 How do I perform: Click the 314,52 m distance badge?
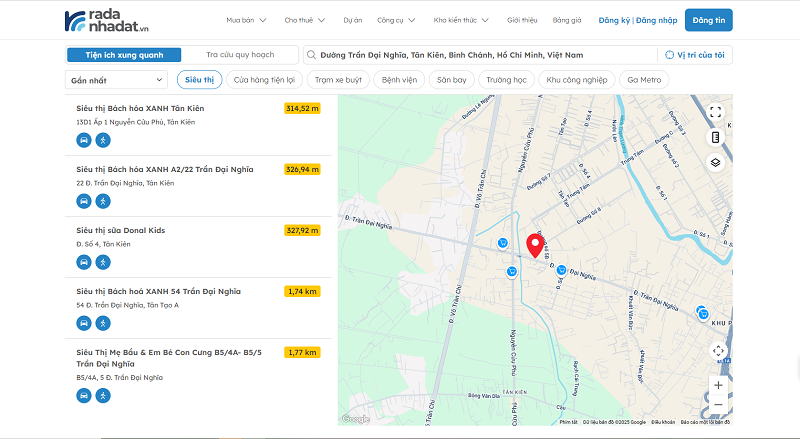[x=303, y=108]
